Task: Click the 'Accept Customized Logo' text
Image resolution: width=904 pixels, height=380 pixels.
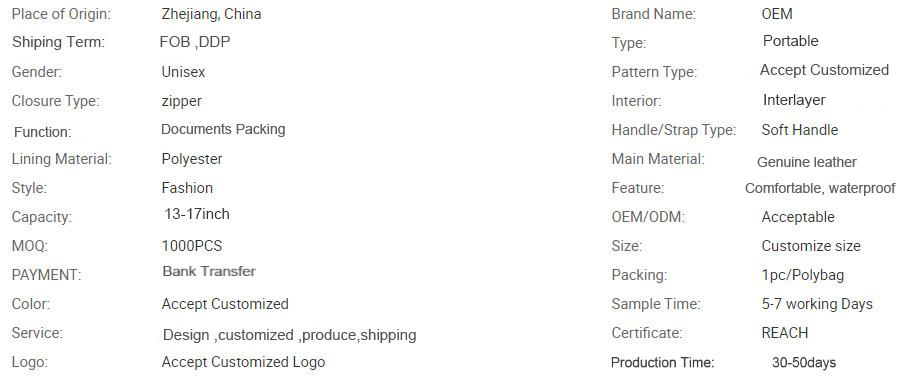Action: (243, 362)
